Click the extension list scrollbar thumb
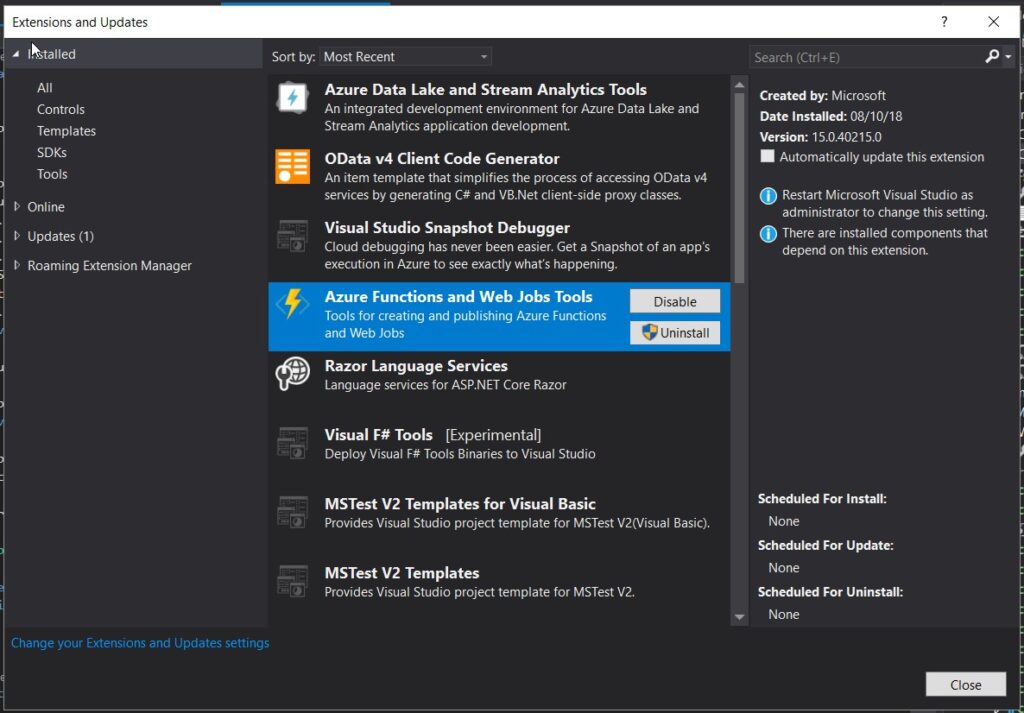 [x=739, y=188]
